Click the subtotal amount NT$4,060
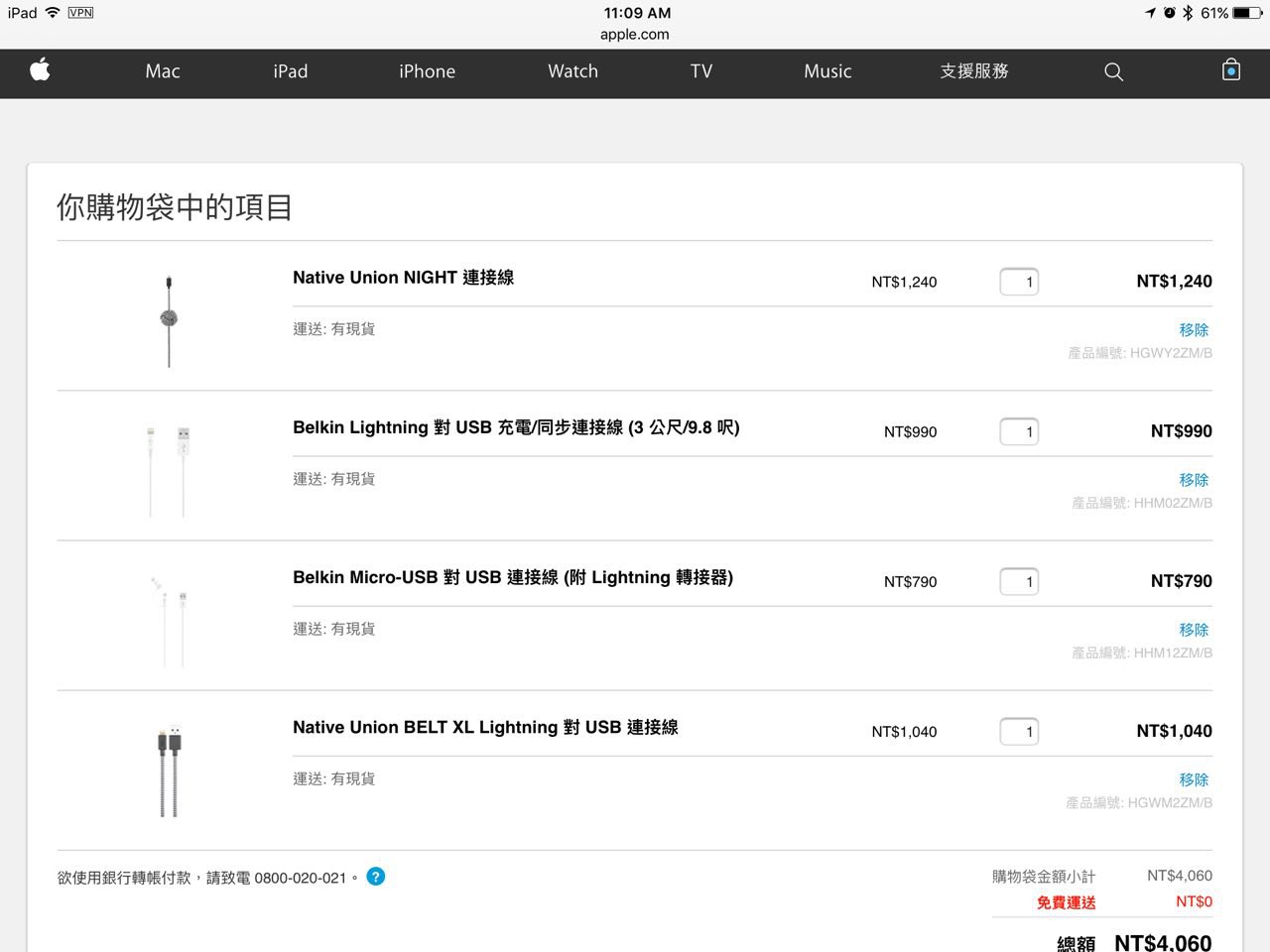The height and width of the screenshot is (952, 1270). (x=1180, y=876)
